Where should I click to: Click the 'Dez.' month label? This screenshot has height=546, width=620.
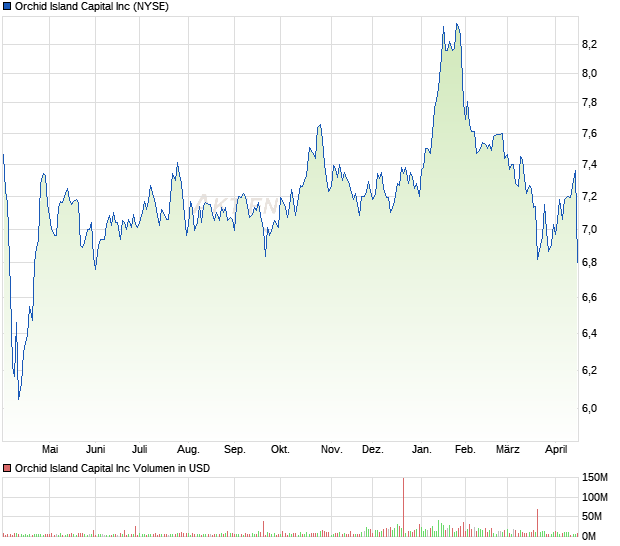click(373, 450)
